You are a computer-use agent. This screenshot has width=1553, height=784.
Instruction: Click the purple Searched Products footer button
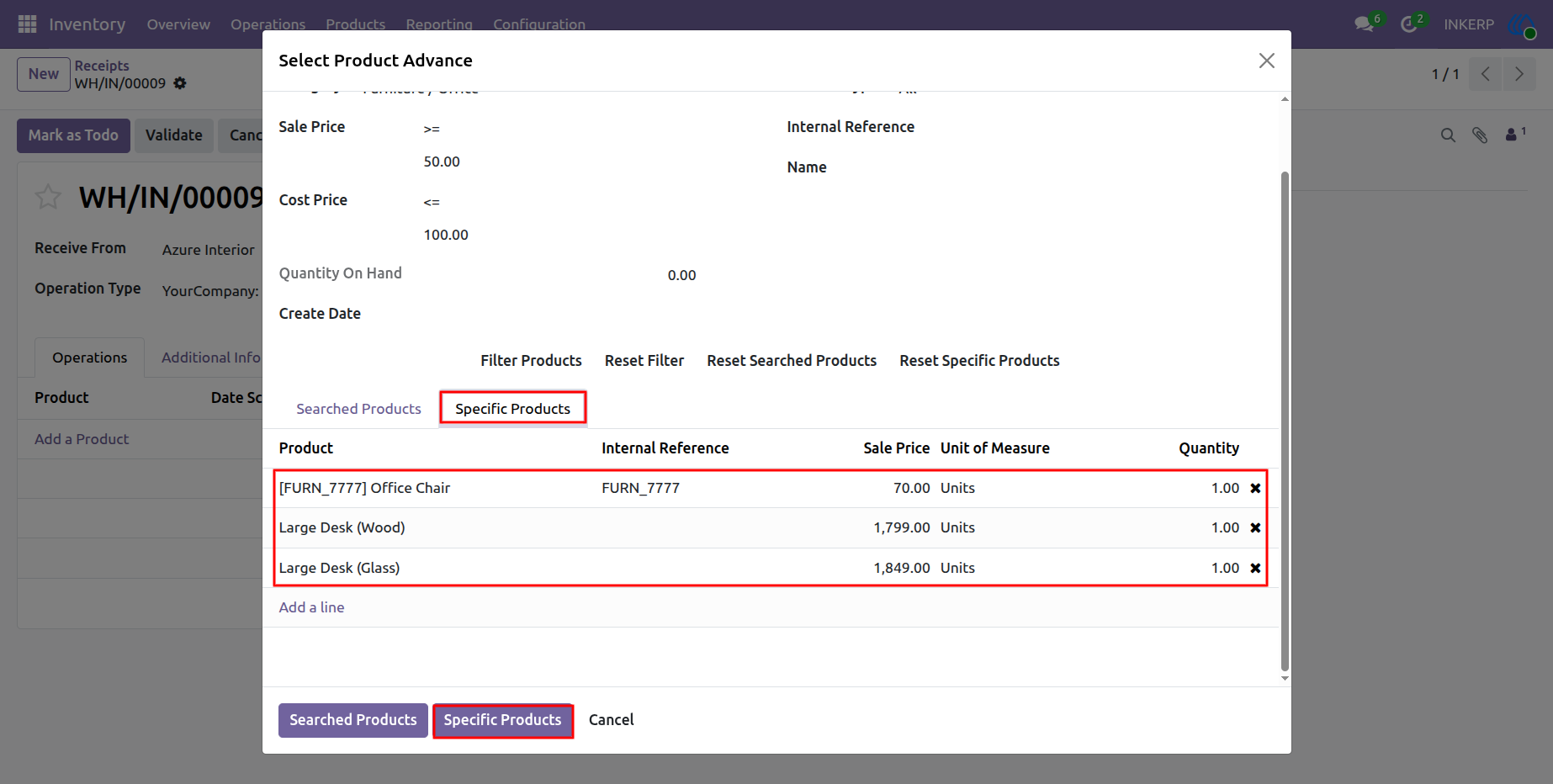353,720
